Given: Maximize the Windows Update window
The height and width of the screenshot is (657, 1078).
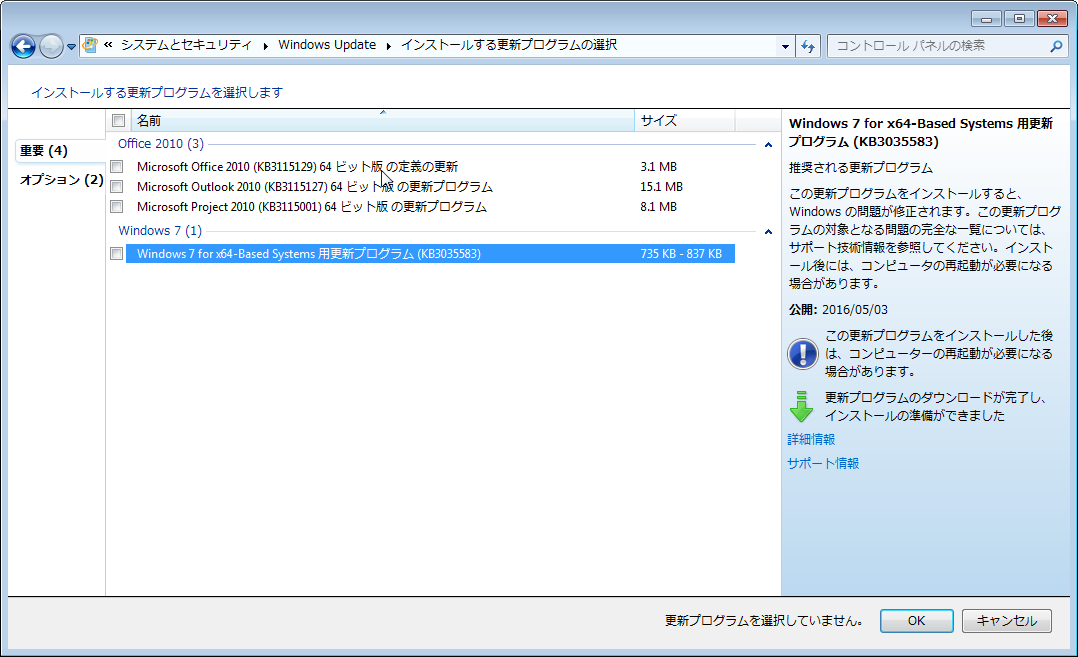Looking at the screenshot, I should 1019,19.
